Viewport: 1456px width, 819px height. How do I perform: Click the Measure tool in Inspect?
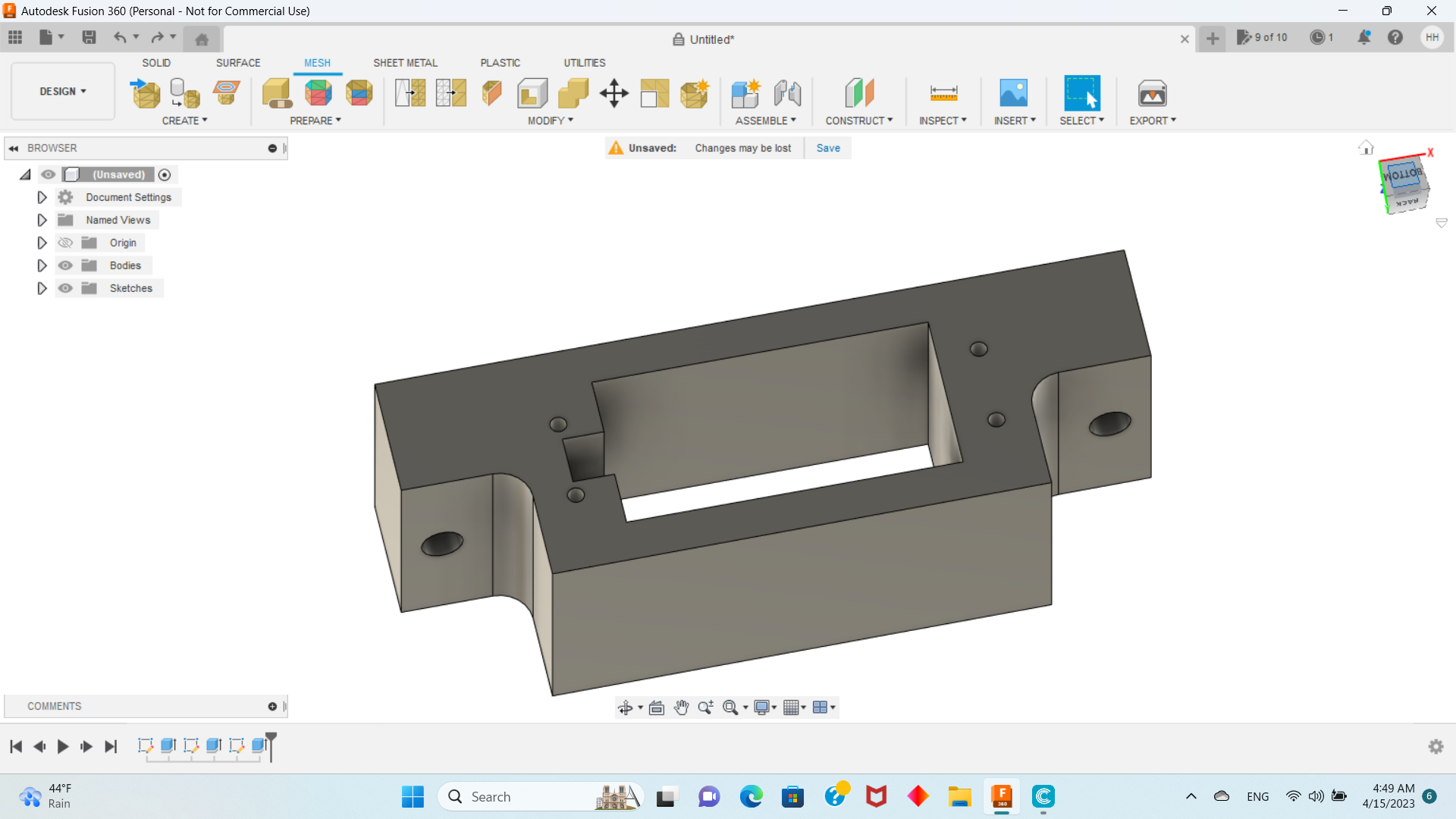pyautogui.click(x=943, y=93)
